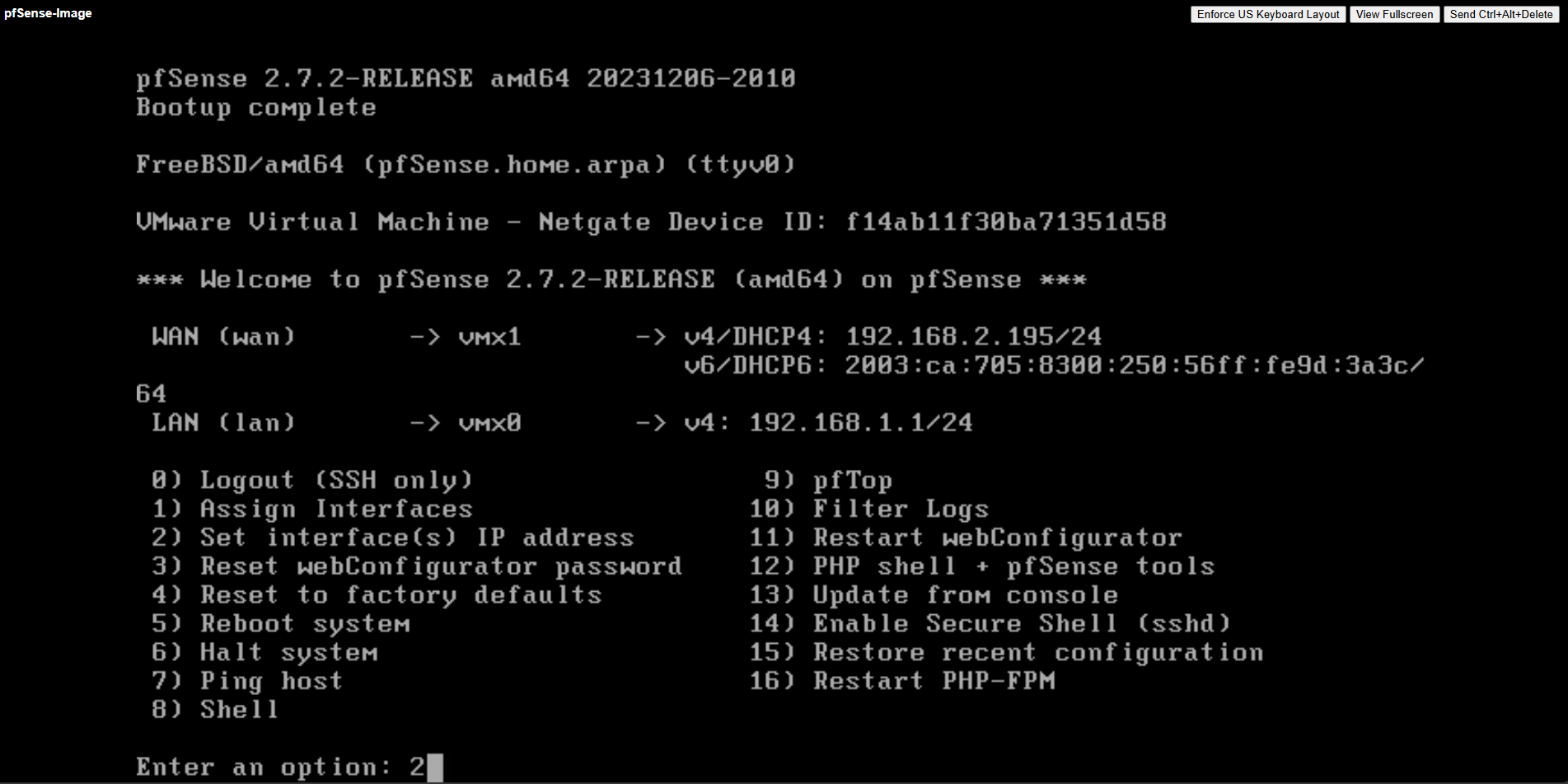The width and height of the screenshot is (1568, 784).
Task: Select the 'Set interface(s) IP address' menu line
Action: click(x=393, y=538)
